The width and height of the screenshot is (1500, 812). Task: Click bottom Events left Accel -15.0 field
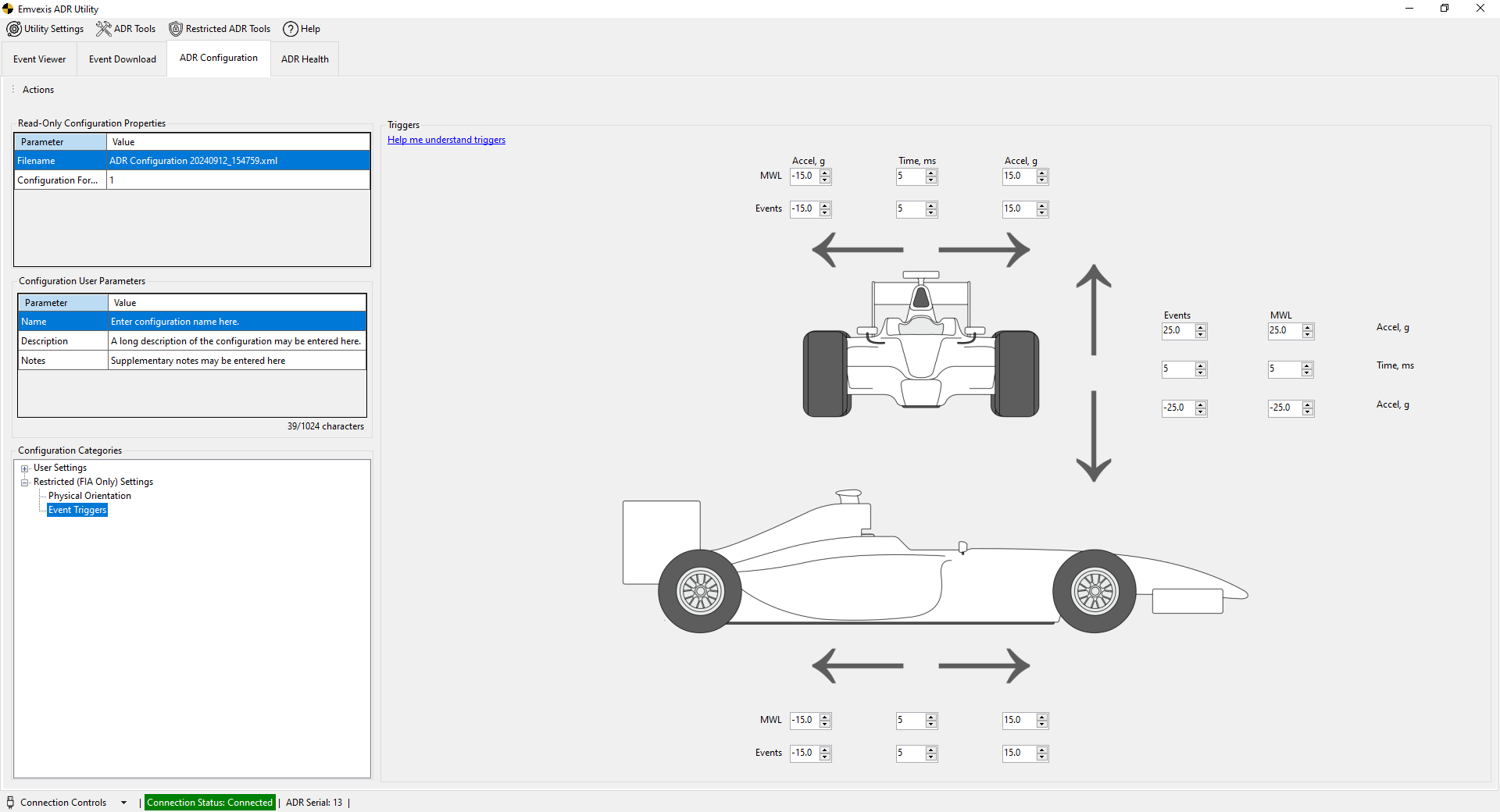click(805, 753)
